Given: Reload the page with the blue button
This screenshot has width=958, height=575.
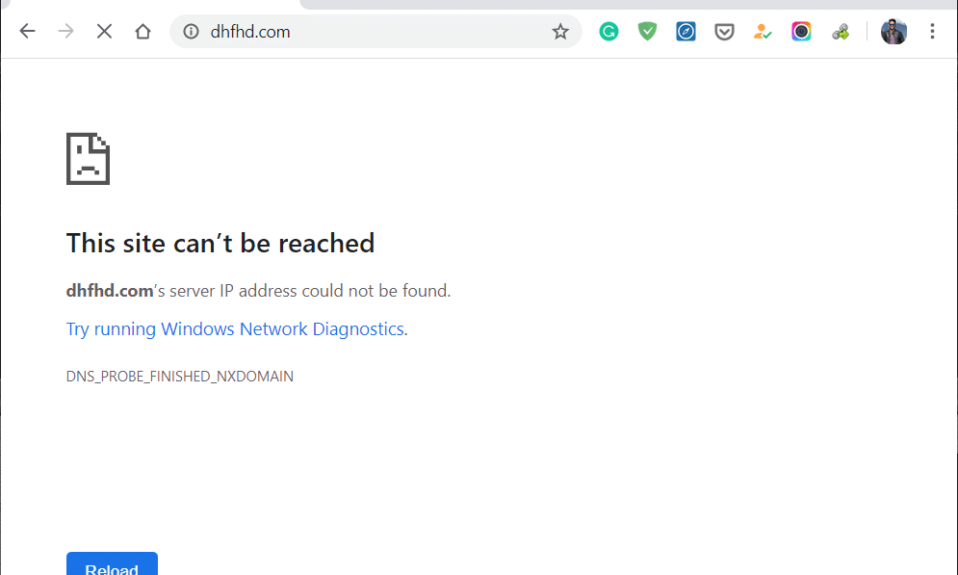Looking at the screenshot, I should 112,563.
